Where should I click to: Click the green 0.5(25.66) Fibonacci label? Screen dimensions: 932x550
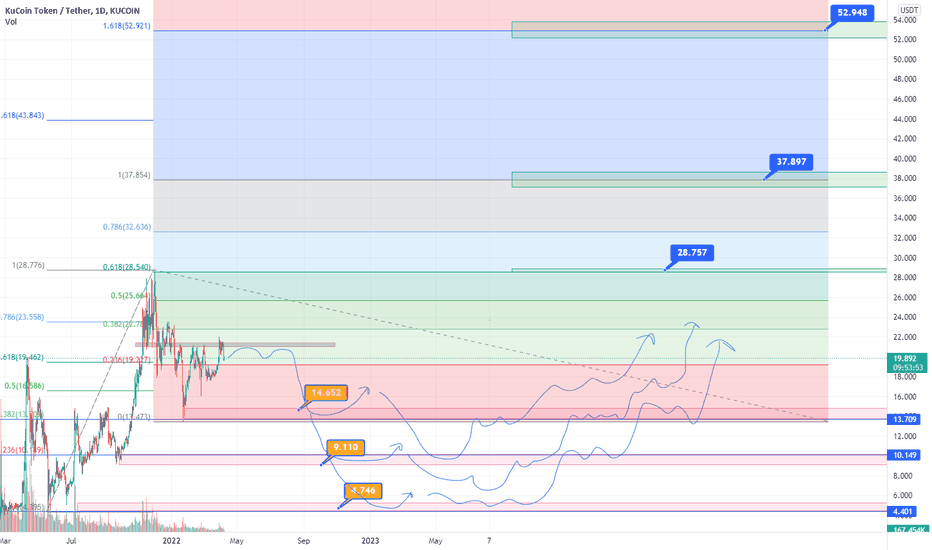coord(129,296)
